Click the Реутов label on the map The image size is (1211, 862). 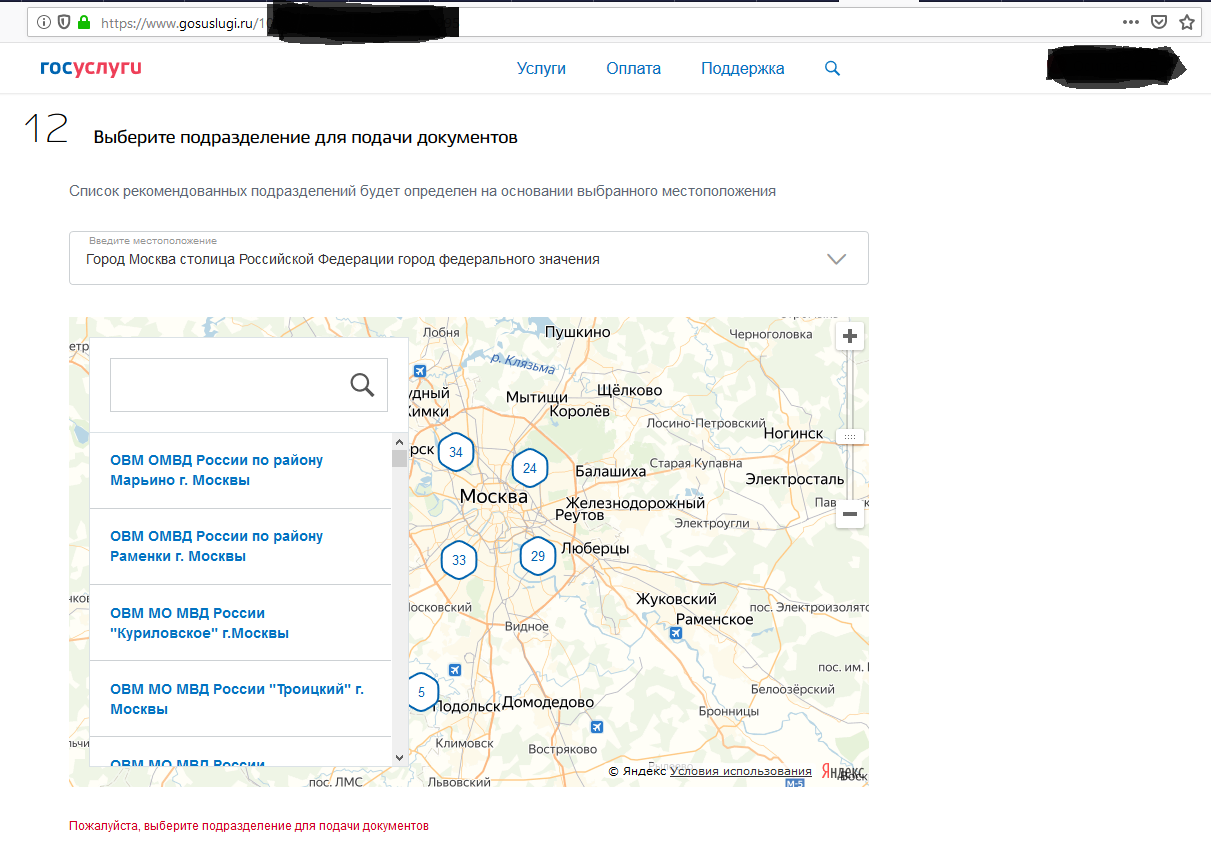pyautogui.click(x=580, y=515)
